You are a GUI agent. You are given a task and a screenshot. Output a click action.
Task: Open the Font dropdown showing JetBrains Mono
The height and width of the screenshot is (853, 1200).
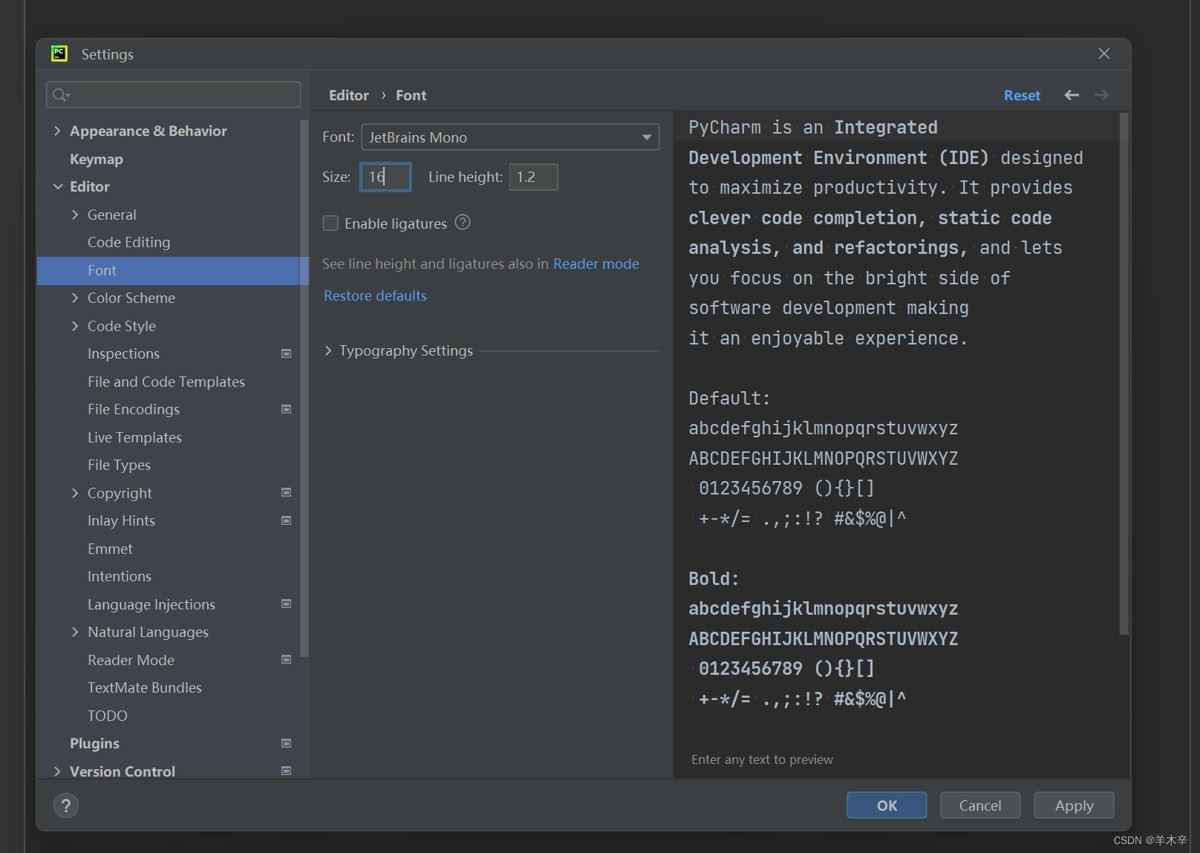point(509,137)
